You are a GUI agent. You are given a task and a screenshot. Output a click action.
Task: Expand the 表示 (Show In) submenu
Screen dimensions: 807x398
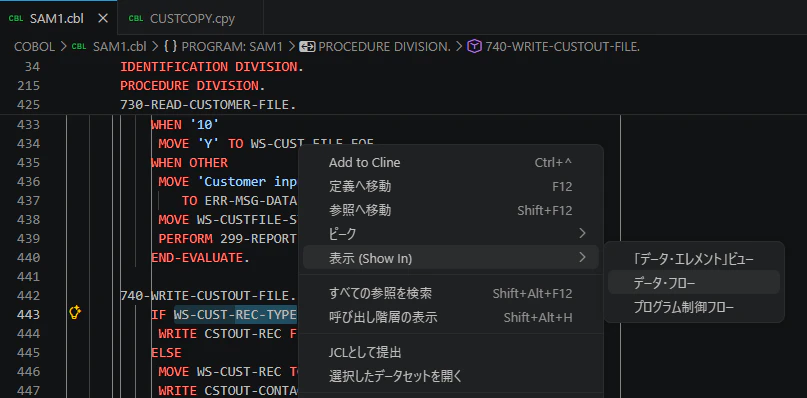click(x=450, y=257)
